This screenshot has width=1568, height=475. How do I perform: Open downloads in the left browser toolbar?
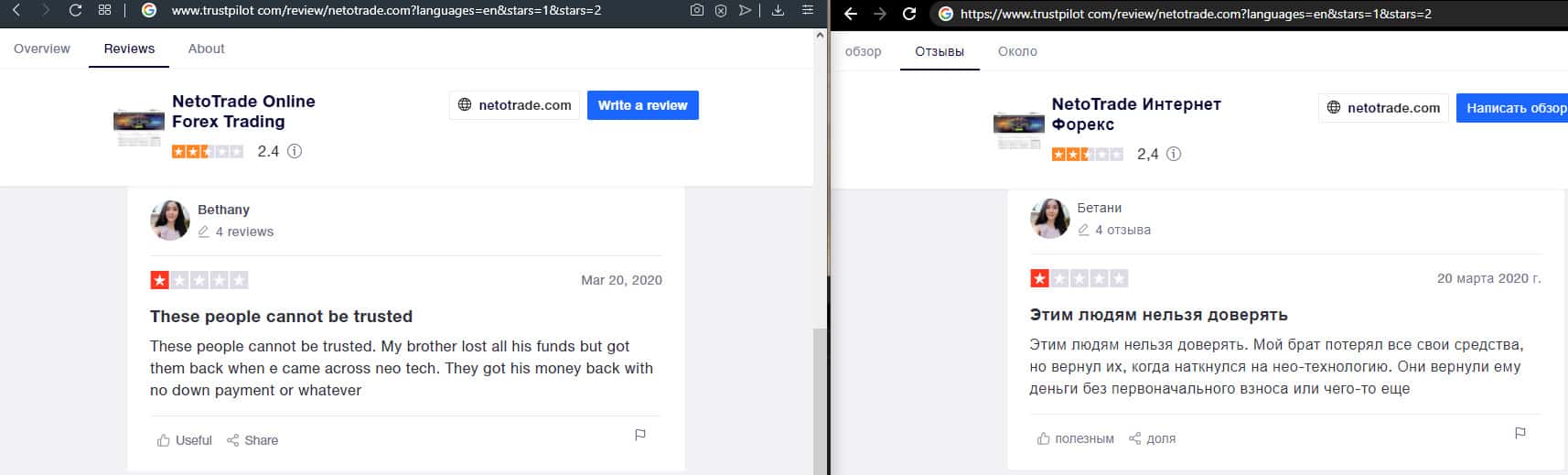point(778,10)
